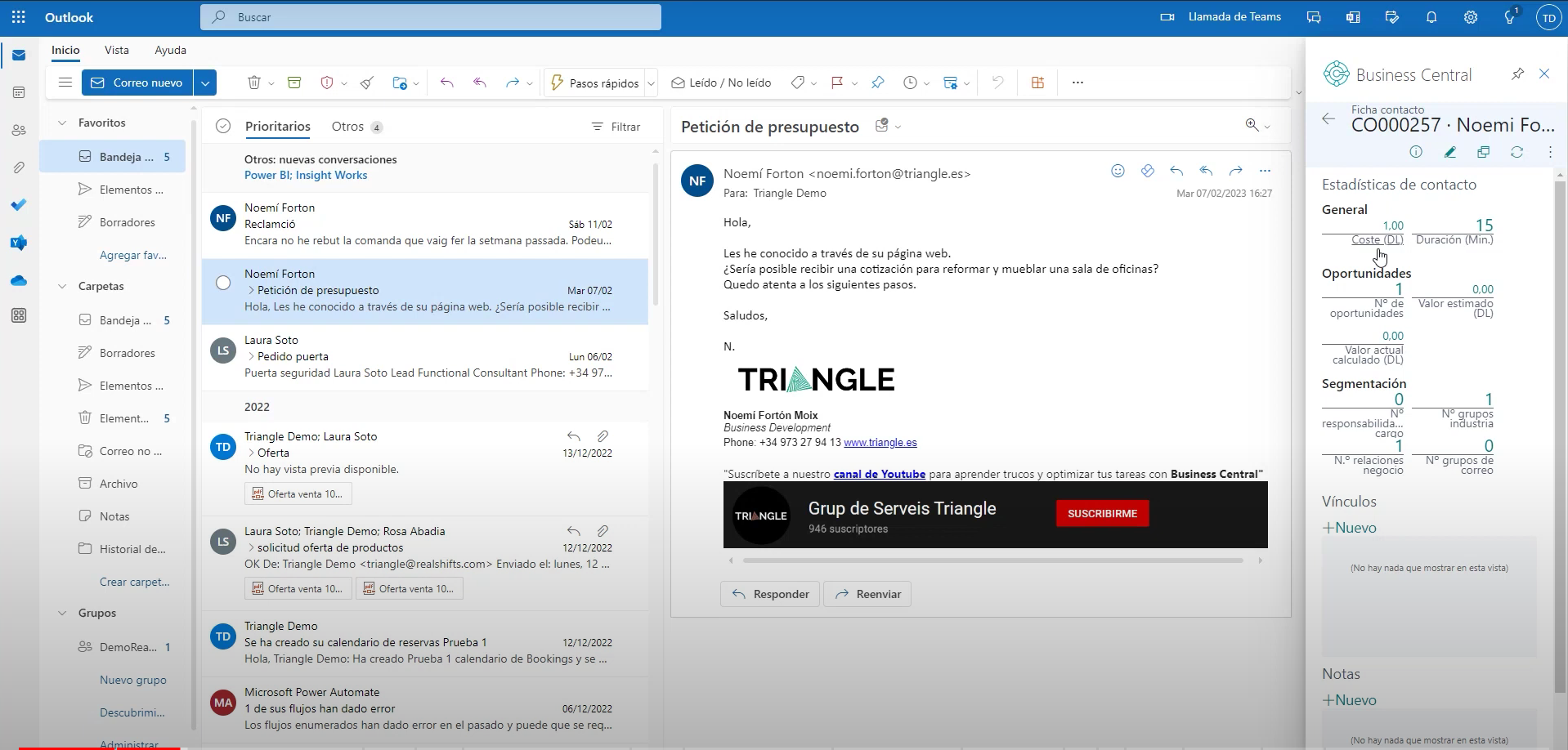Click emoji reaction icon on the email

coord(1118,171)
